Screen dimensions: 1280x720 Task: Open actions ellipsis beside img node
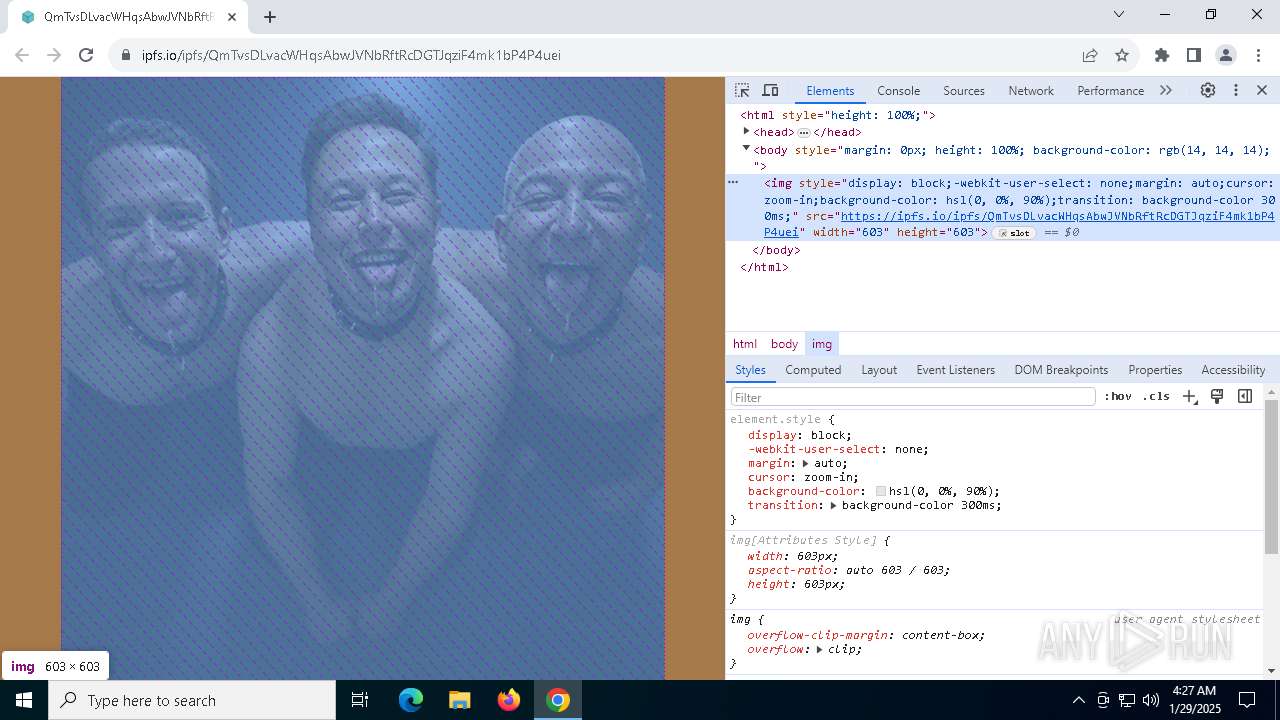coord(733,183)
